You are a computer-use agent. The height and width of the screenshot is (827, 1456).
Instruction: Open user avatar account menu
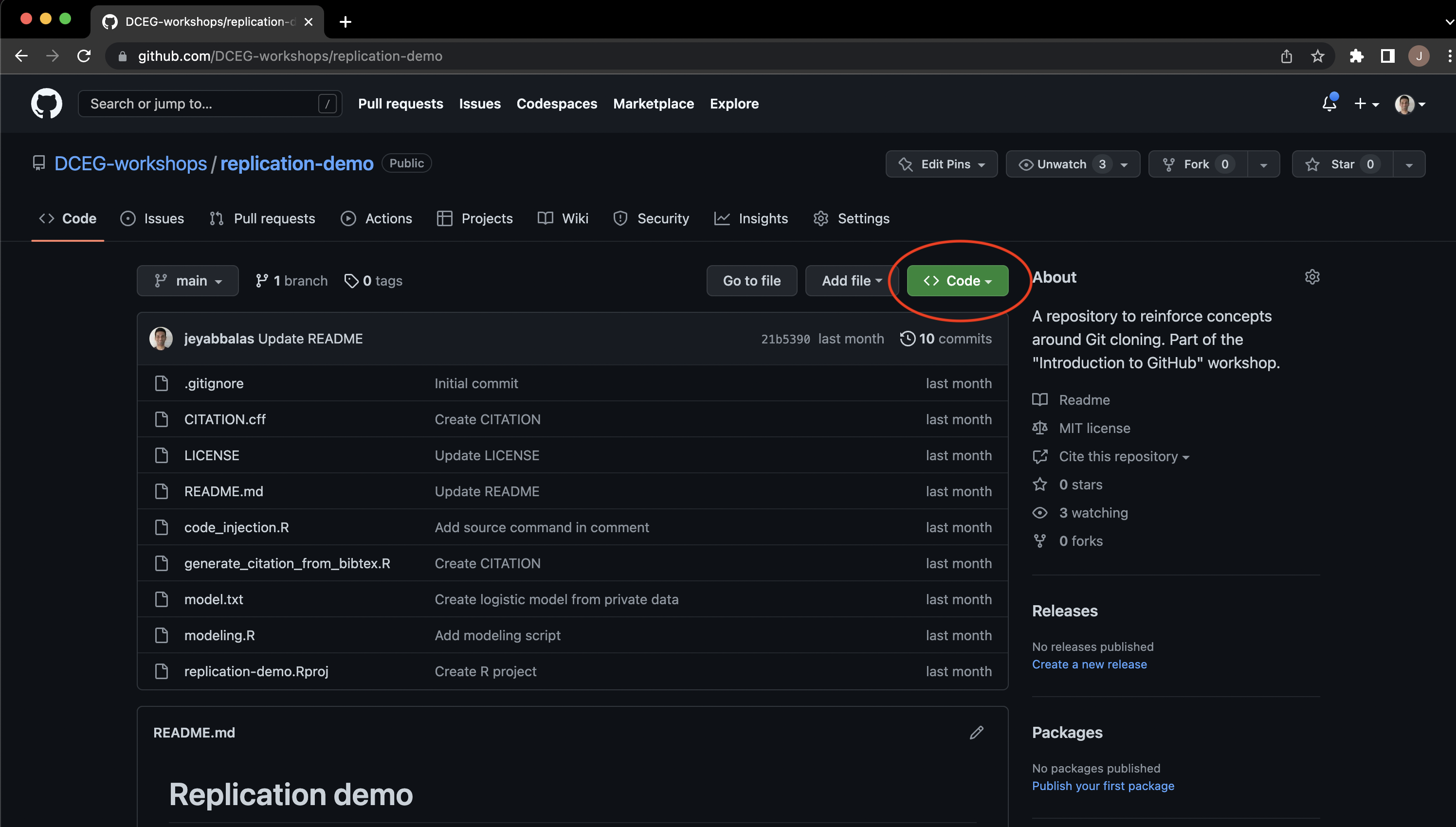pyautogui.click(x=1410, y=104)
